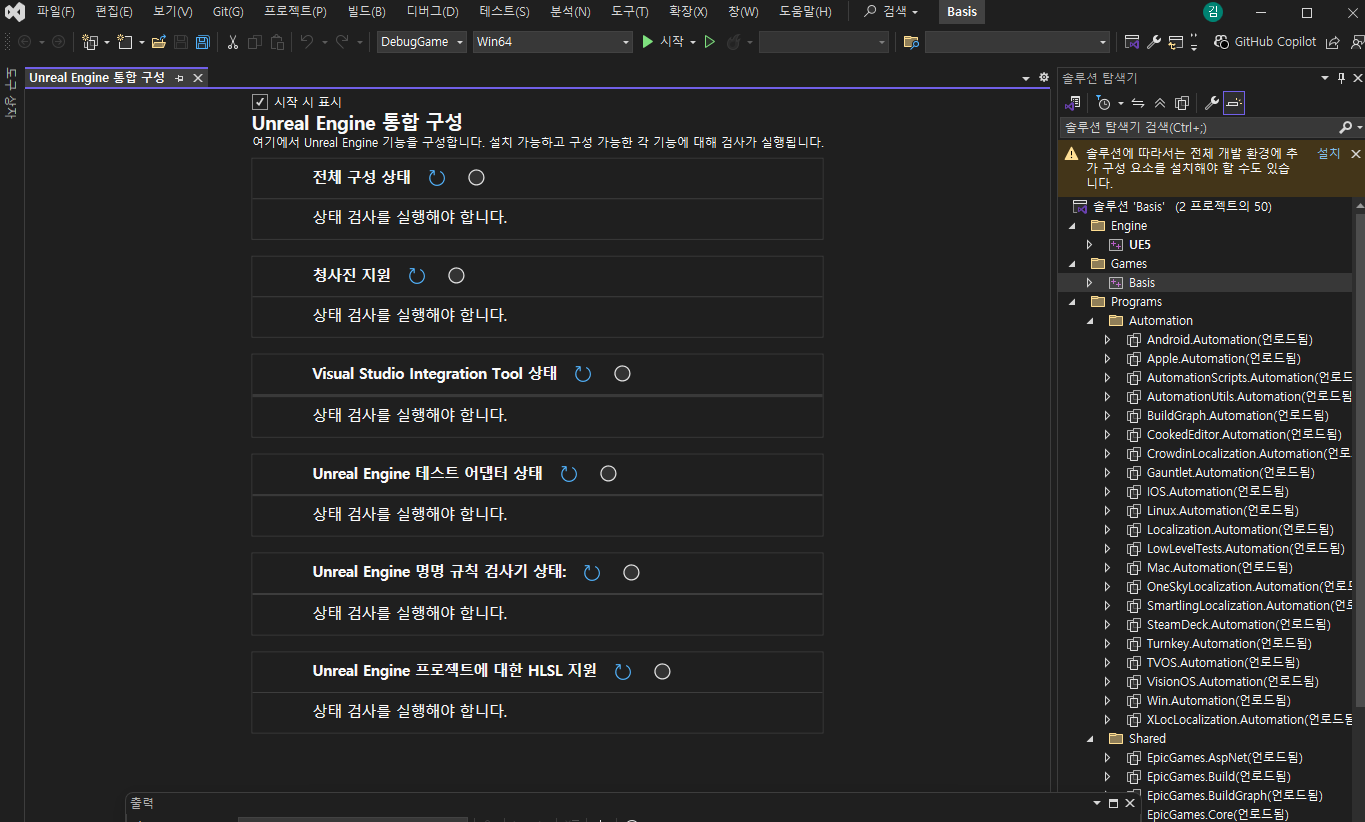Screen dimensions: 1365x822
Task: Open the Git(G) menu
Action: click(x=228, y=12)
